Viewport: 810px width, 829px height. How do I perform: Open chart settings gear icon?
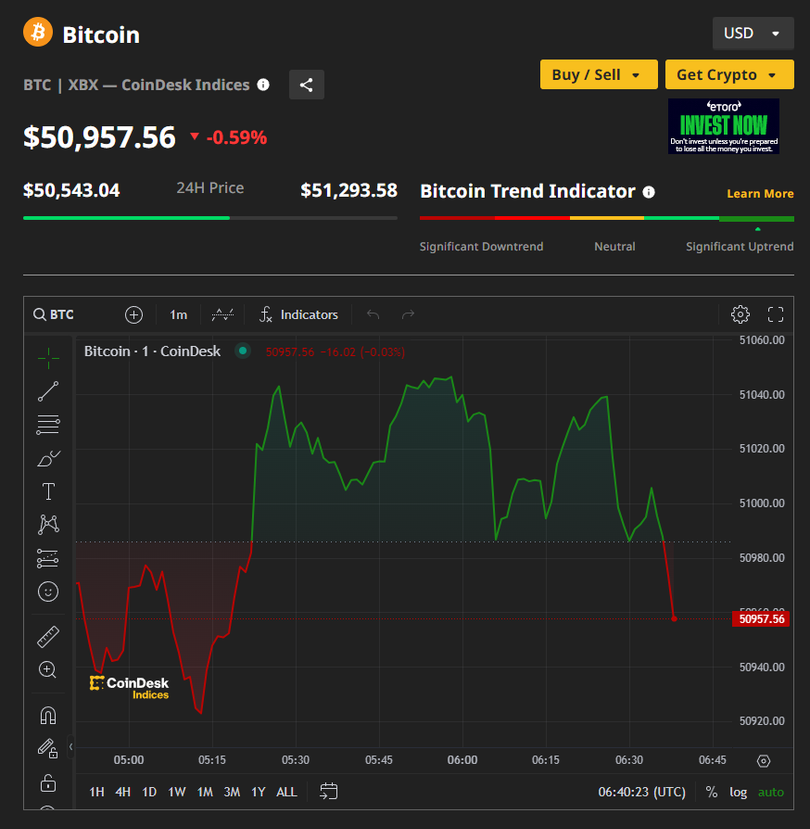[x=740, y=314]
